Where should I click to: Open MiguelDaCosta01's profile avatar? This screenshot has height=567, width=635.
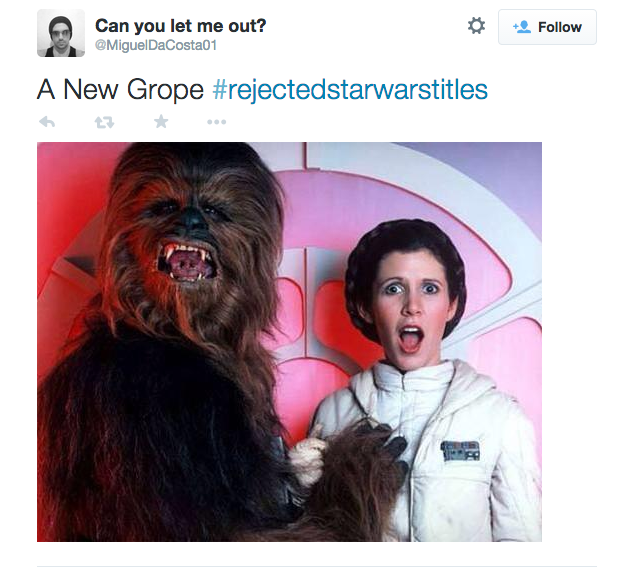[61, 33]
